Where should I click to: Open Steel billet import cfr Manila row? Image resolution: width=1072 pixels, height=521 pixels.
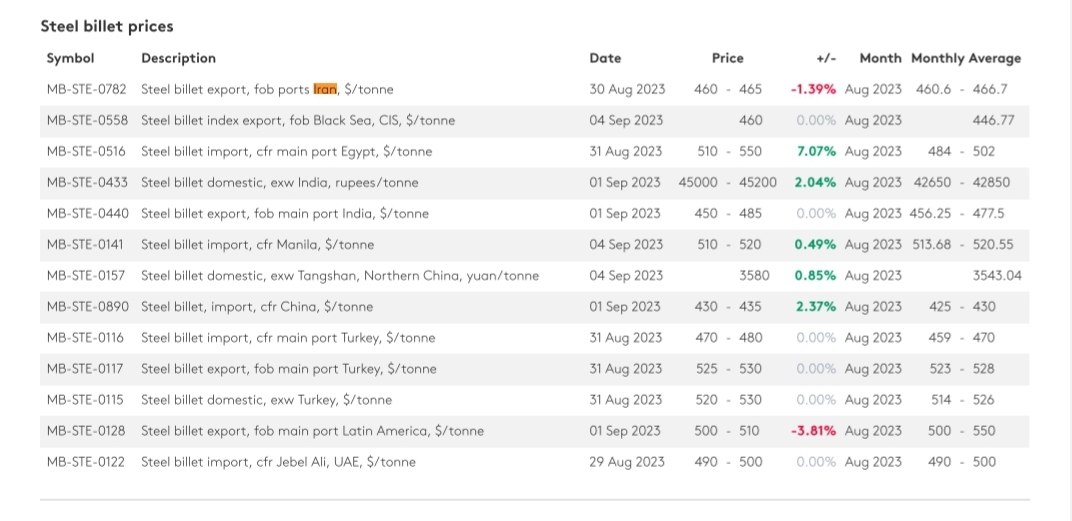click(535, 245)
